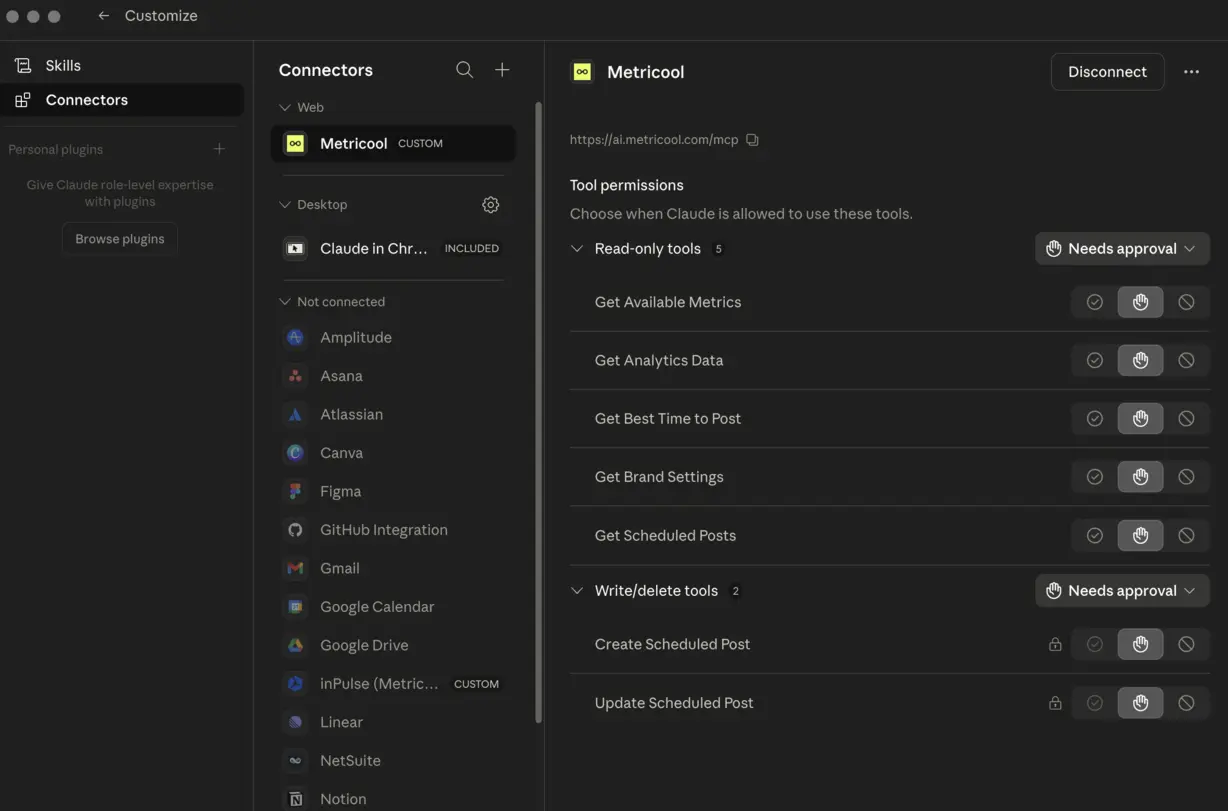Image resolution: width=1228 pixels, height=811 pixels.
Task: Open Connectors in the sidebar
Action: (122, 100)
